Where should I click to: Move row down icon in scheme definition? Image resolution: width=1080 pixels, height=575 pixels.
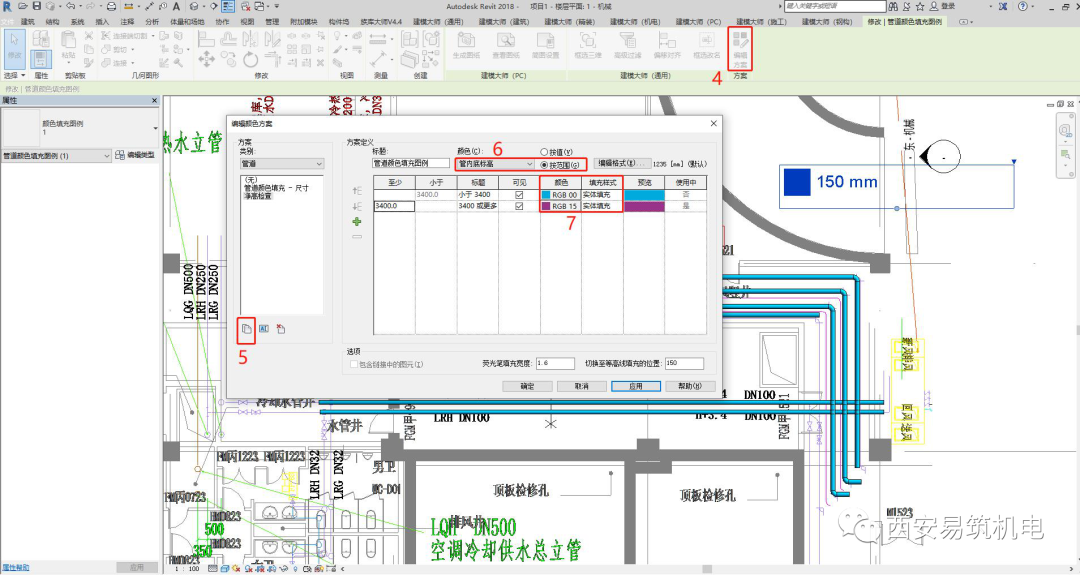click(357, 207)
